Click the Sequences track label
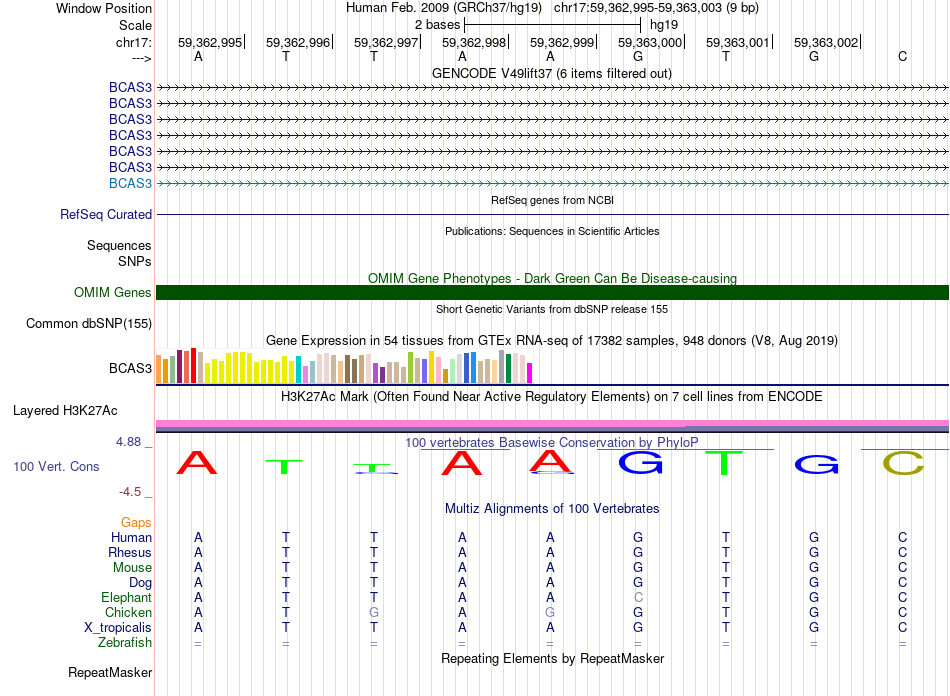Screen dimensions: 950x696 [119, 245]
